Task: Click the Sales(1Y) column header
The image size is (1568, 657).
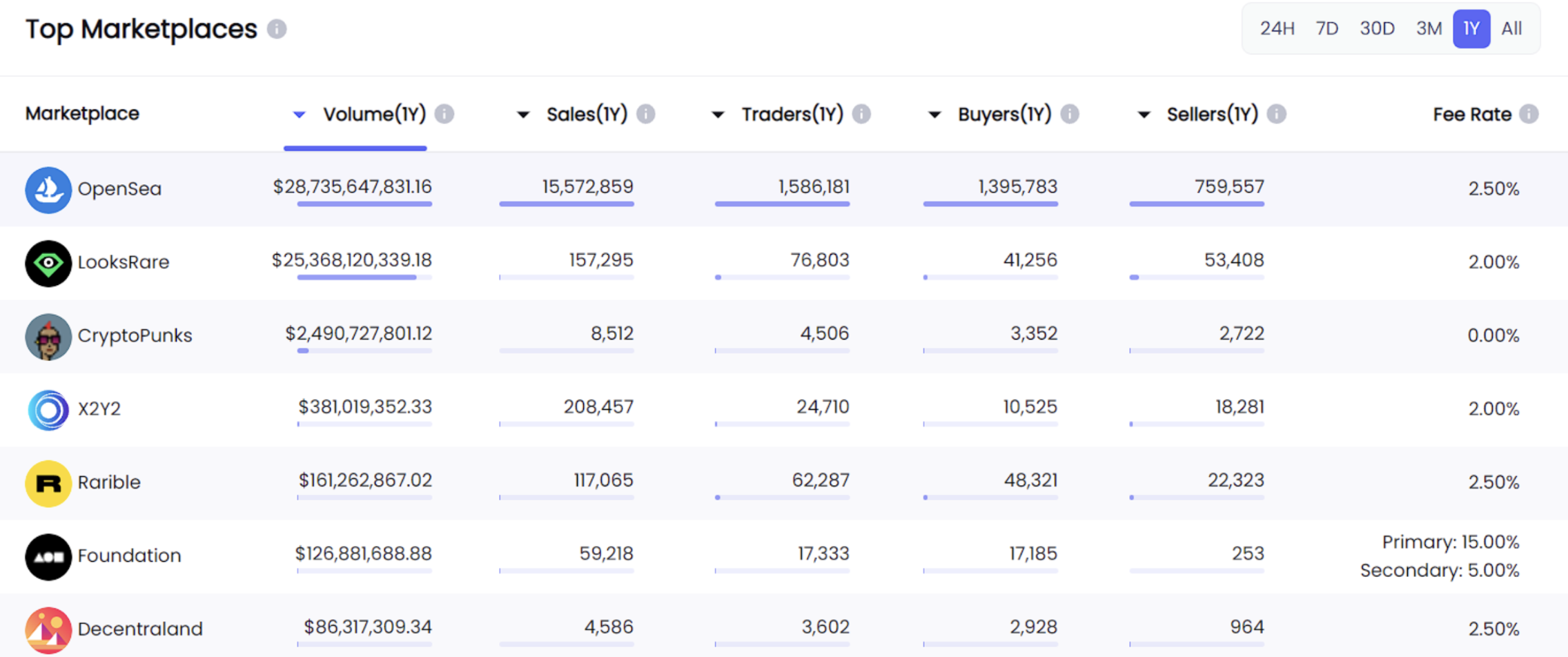Action: (x=587, y=114)
